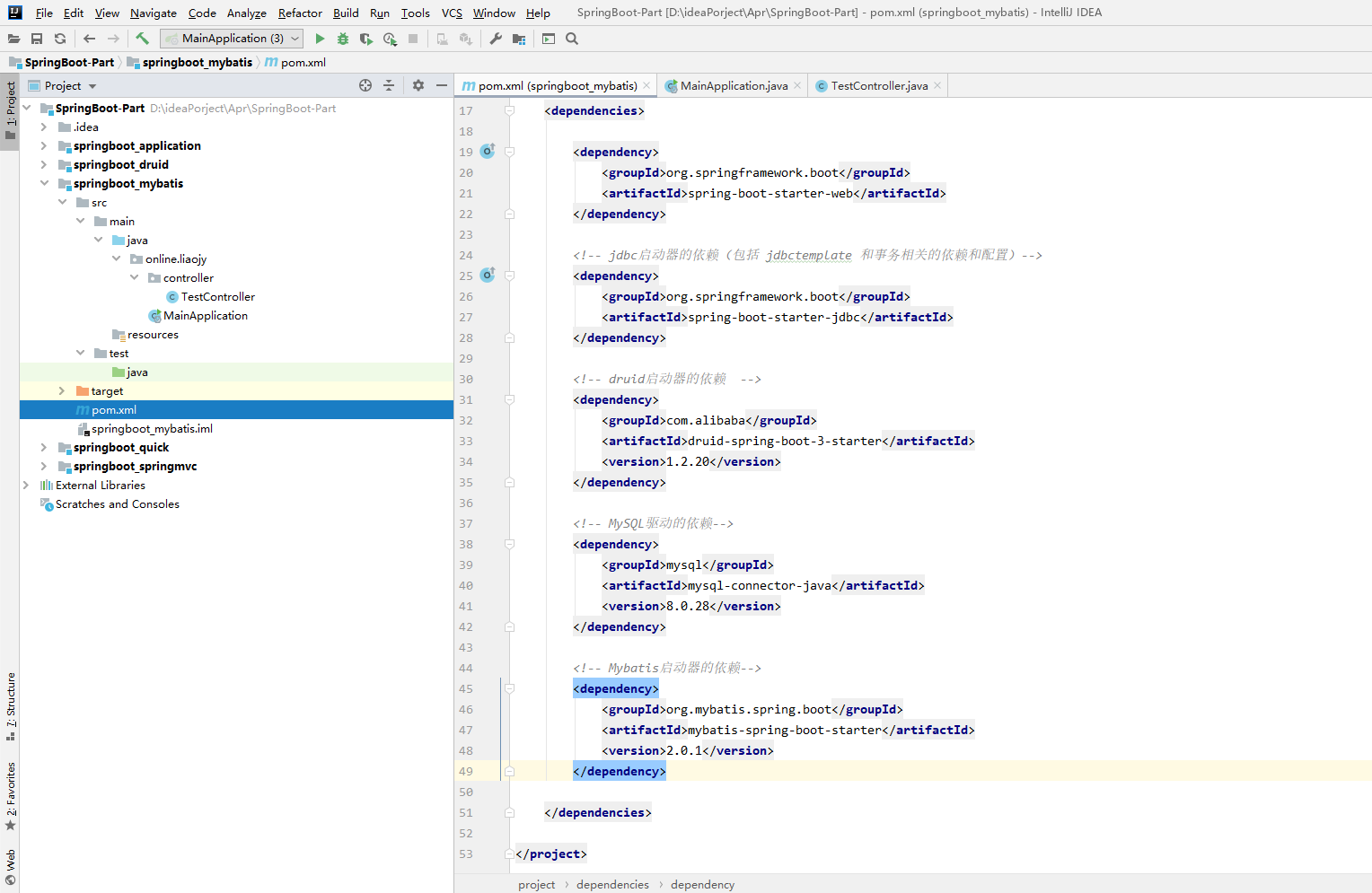Expand springboot_druid module
Viewport: 1372px width, 893px height.
click(43, 165)
